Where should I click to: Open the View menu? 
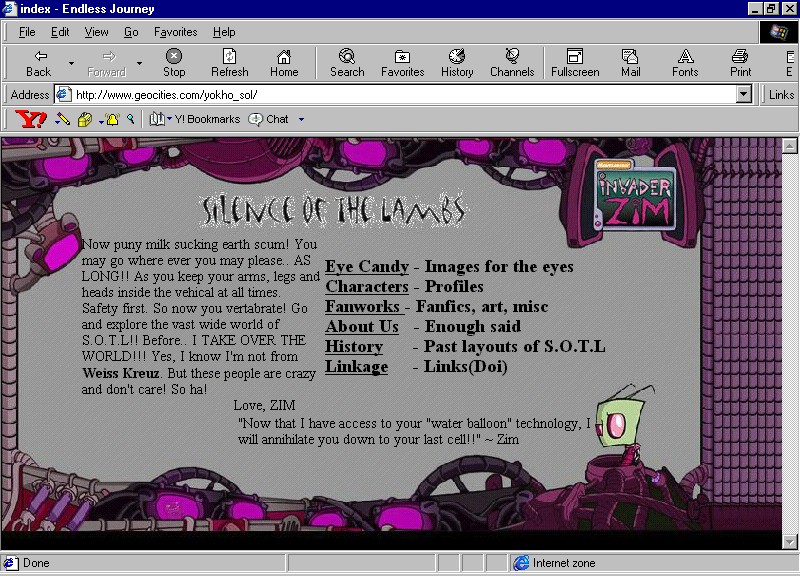(x=96, y=32)
